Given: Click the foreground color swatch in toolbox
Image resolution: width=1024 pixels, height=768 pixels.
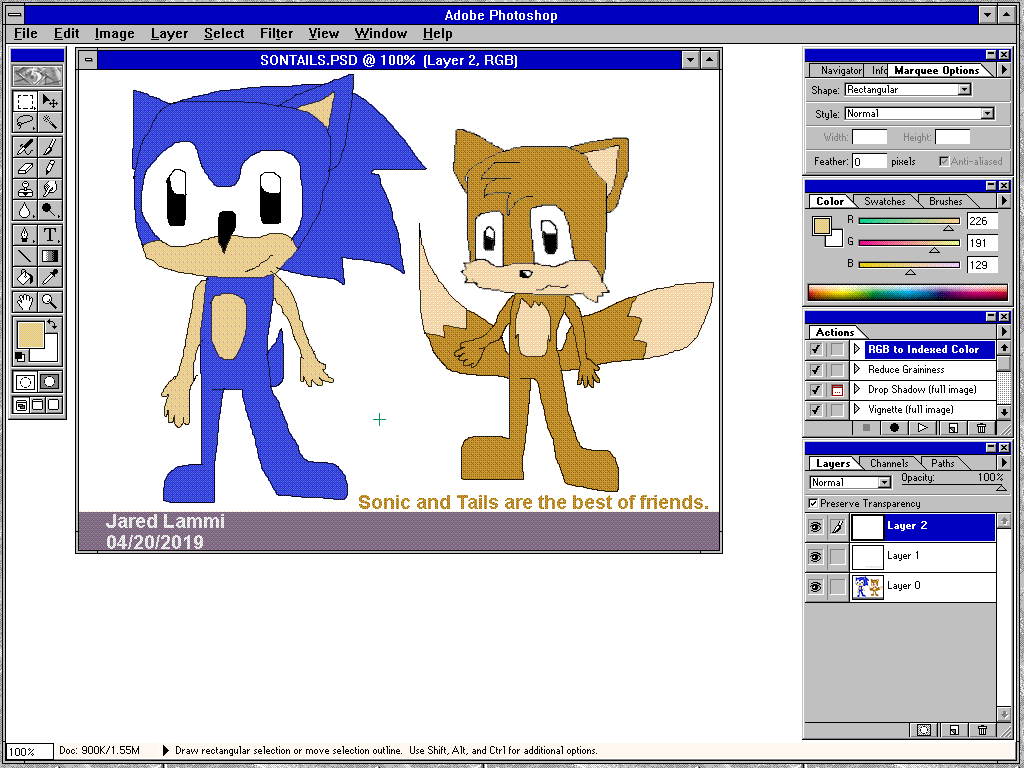Looking at the screenshot, I should pyautogui.click(x=31, y=335).
